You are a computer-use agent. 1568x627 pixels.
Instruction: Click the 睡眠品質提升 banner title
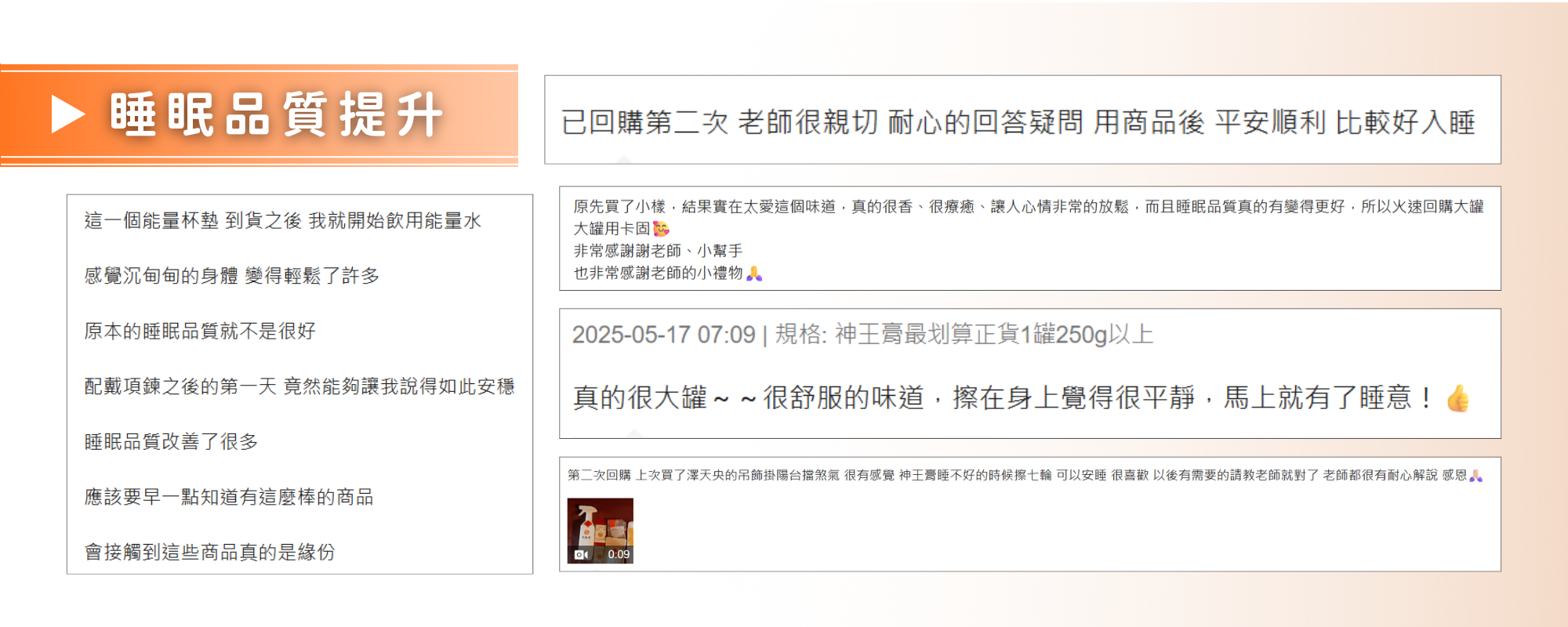click(x=276, y=114)
